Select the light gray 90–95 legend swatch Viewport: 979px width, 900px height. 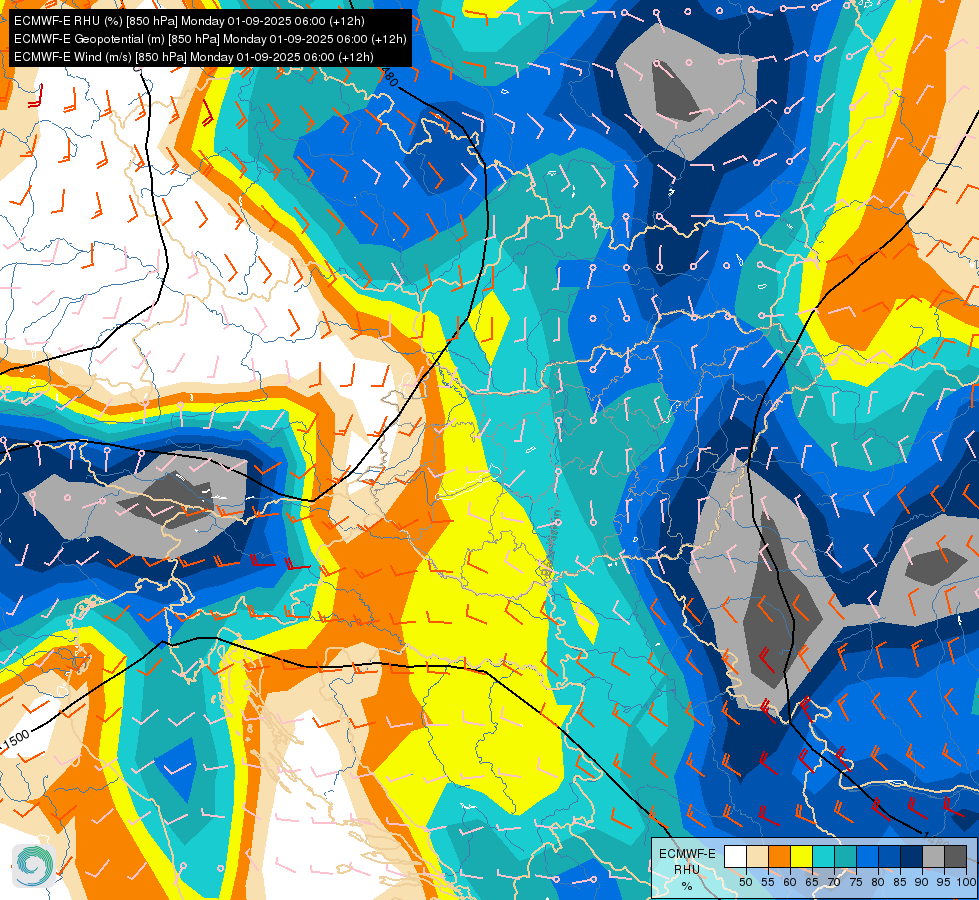[x=934, y=856]
